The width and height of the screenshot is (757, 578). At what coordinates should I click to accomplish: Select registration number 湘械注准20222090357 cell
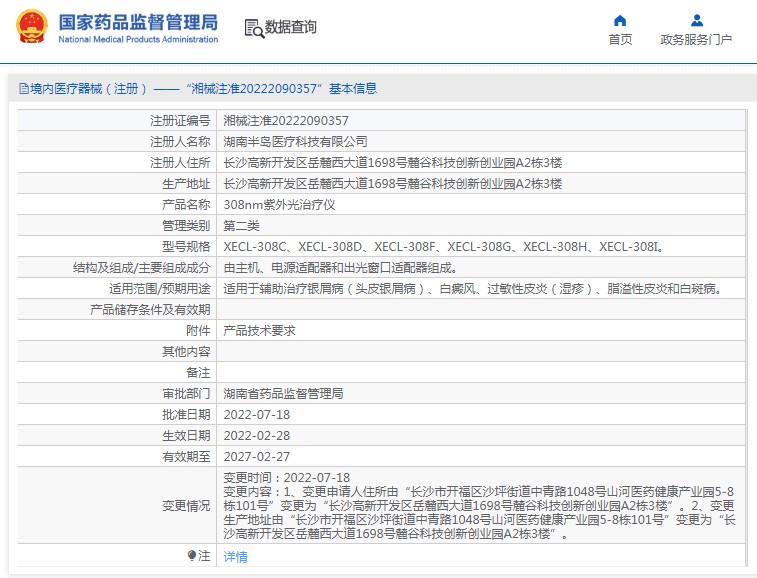click(286, 121)
